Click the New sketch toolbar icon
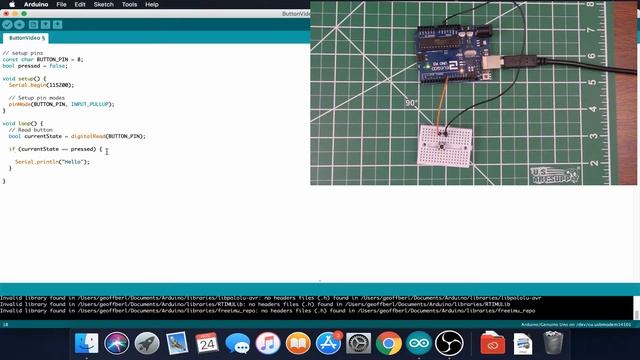 click(33, 25)
